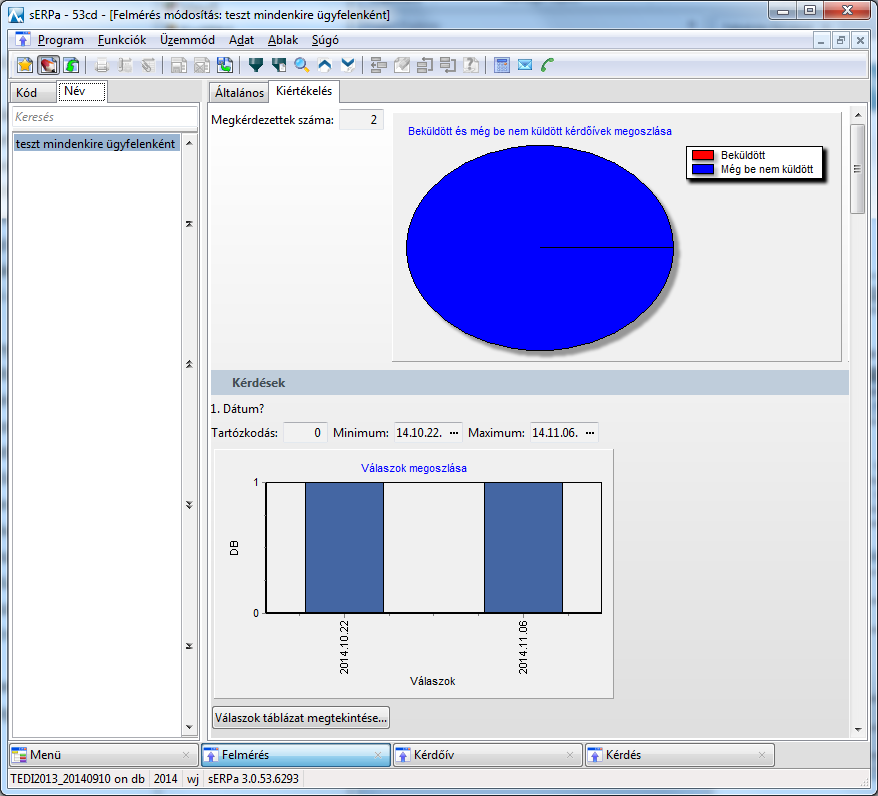Image resolution: width=878 pixels, height=796 pixels.
Task: Switch to the Általános tab
Action: [x=240, y=93]
